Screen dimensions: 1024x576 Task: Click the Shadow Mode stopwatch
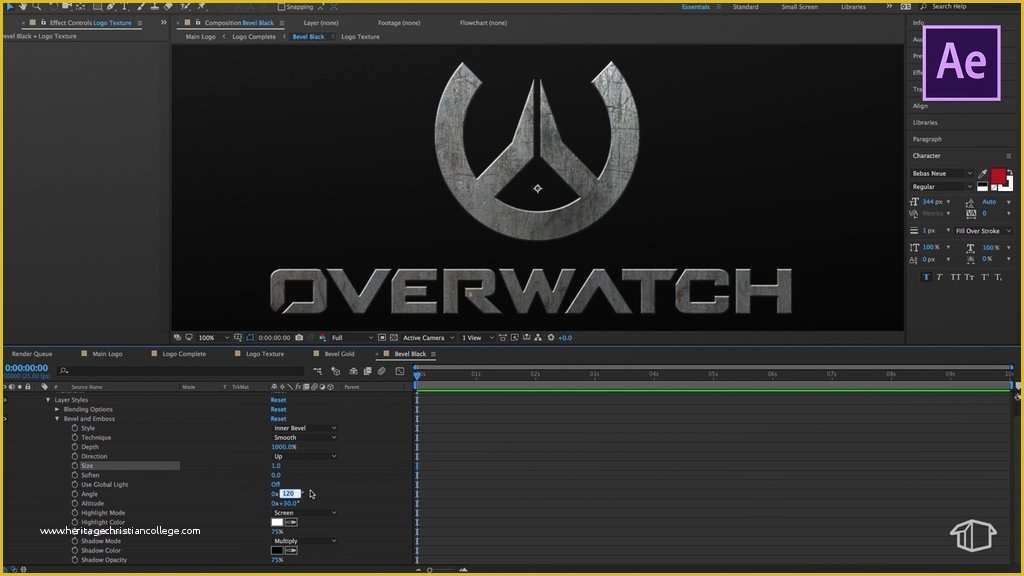[74, 541]
